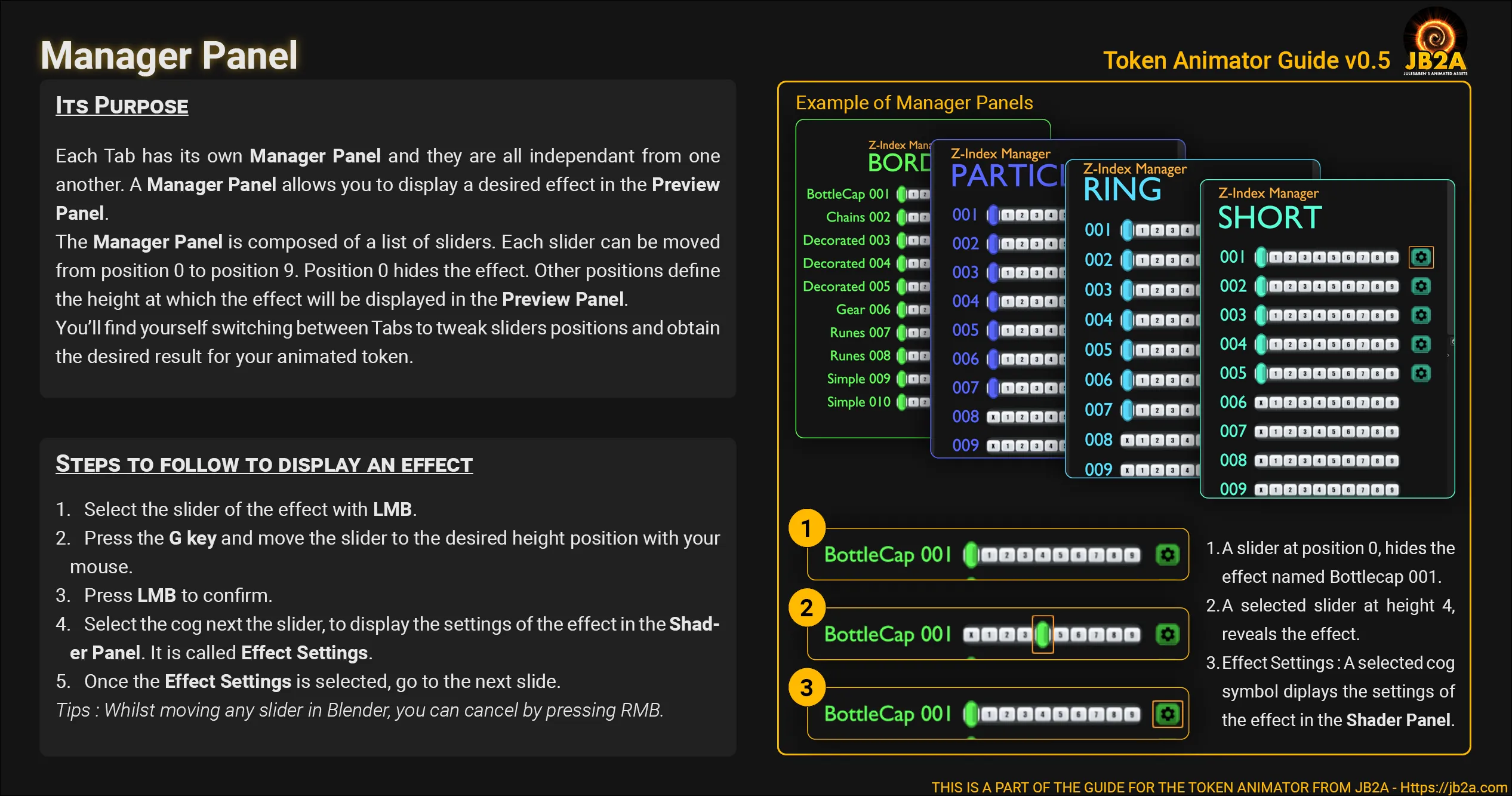Click the Tips line about pressing RMB

point(359,710)
